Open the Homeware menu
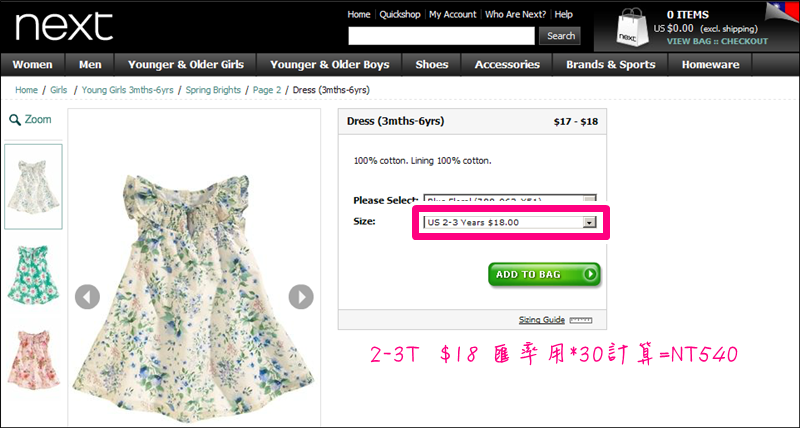This screenshot has width=800, height=428. tap(710, 65)
